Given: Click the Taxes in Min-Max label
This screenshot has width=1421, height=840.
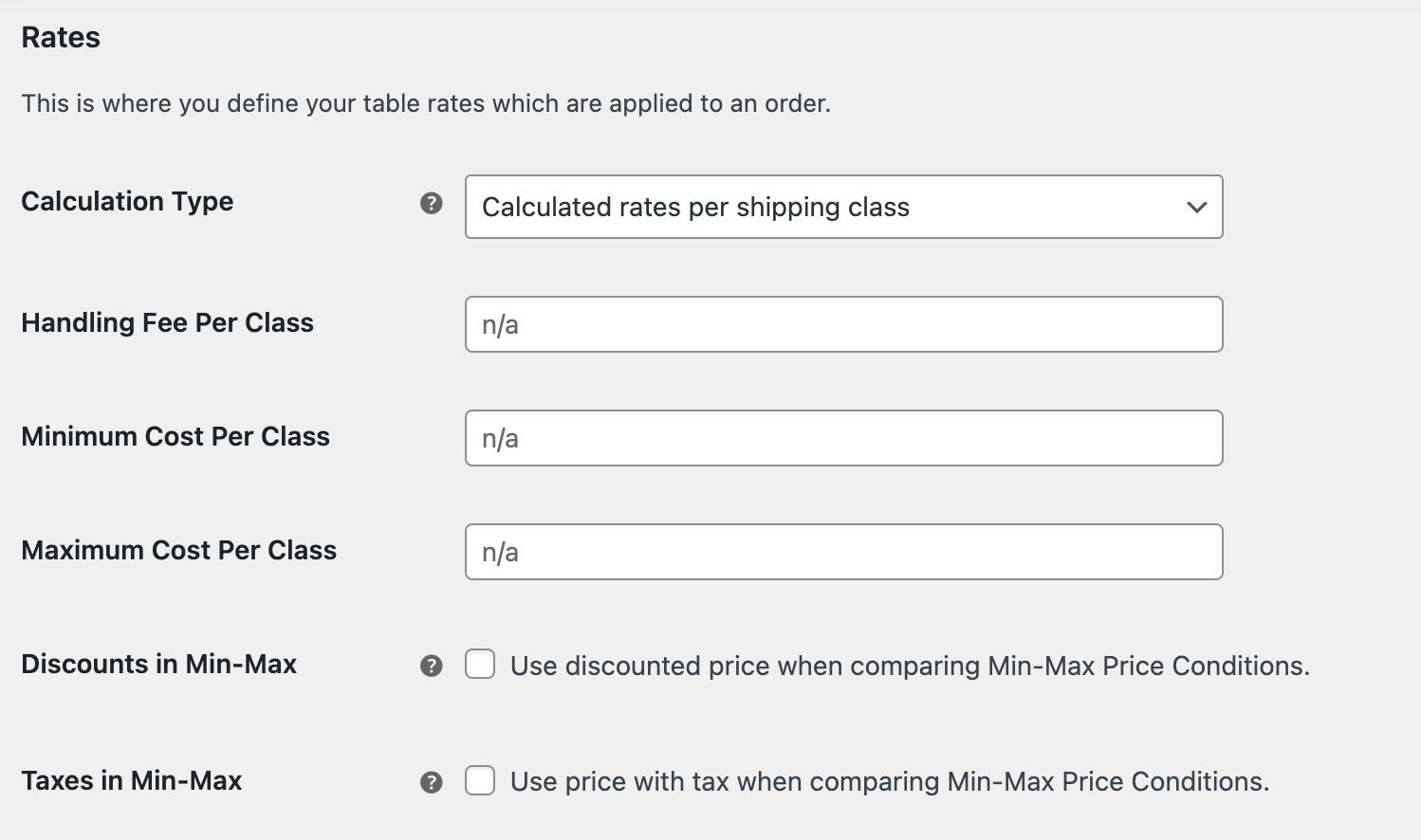Looking at the screenshot, I should click(131, 780).
